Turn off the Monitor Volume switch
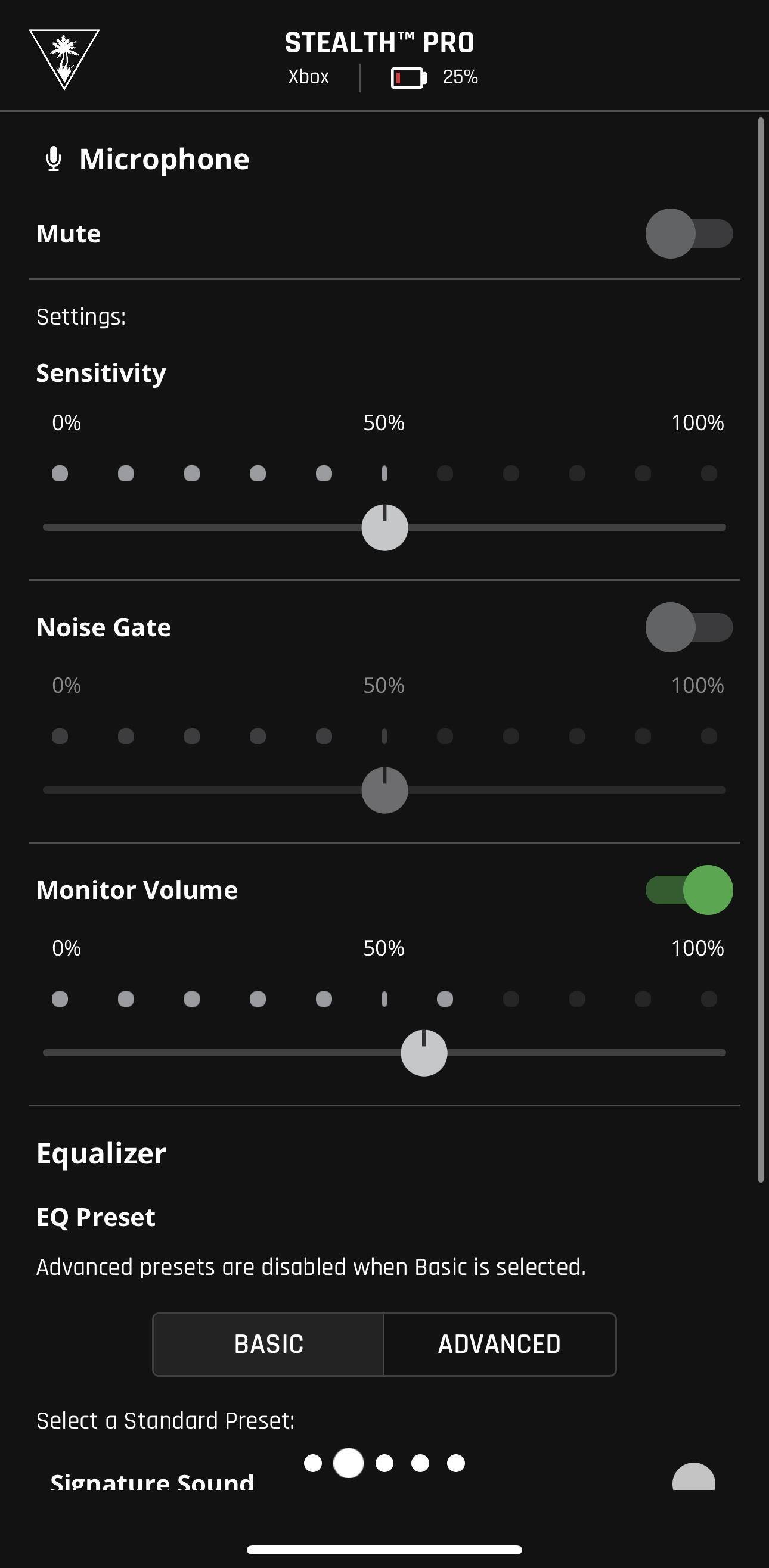Image resolution: width=769 pixels, height=1568 pixels. point(689,890)
